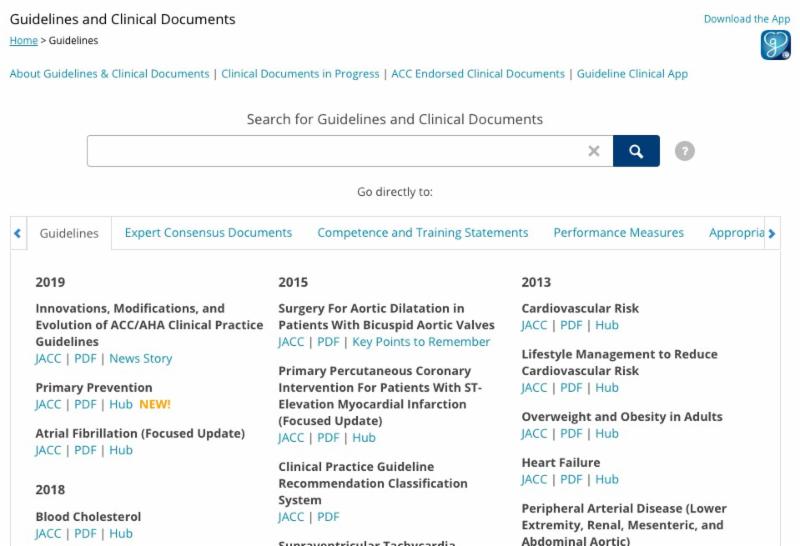Open ACC Endorsed Clinical Documents link
The image size is (800, 546).
tap(477, 74)
